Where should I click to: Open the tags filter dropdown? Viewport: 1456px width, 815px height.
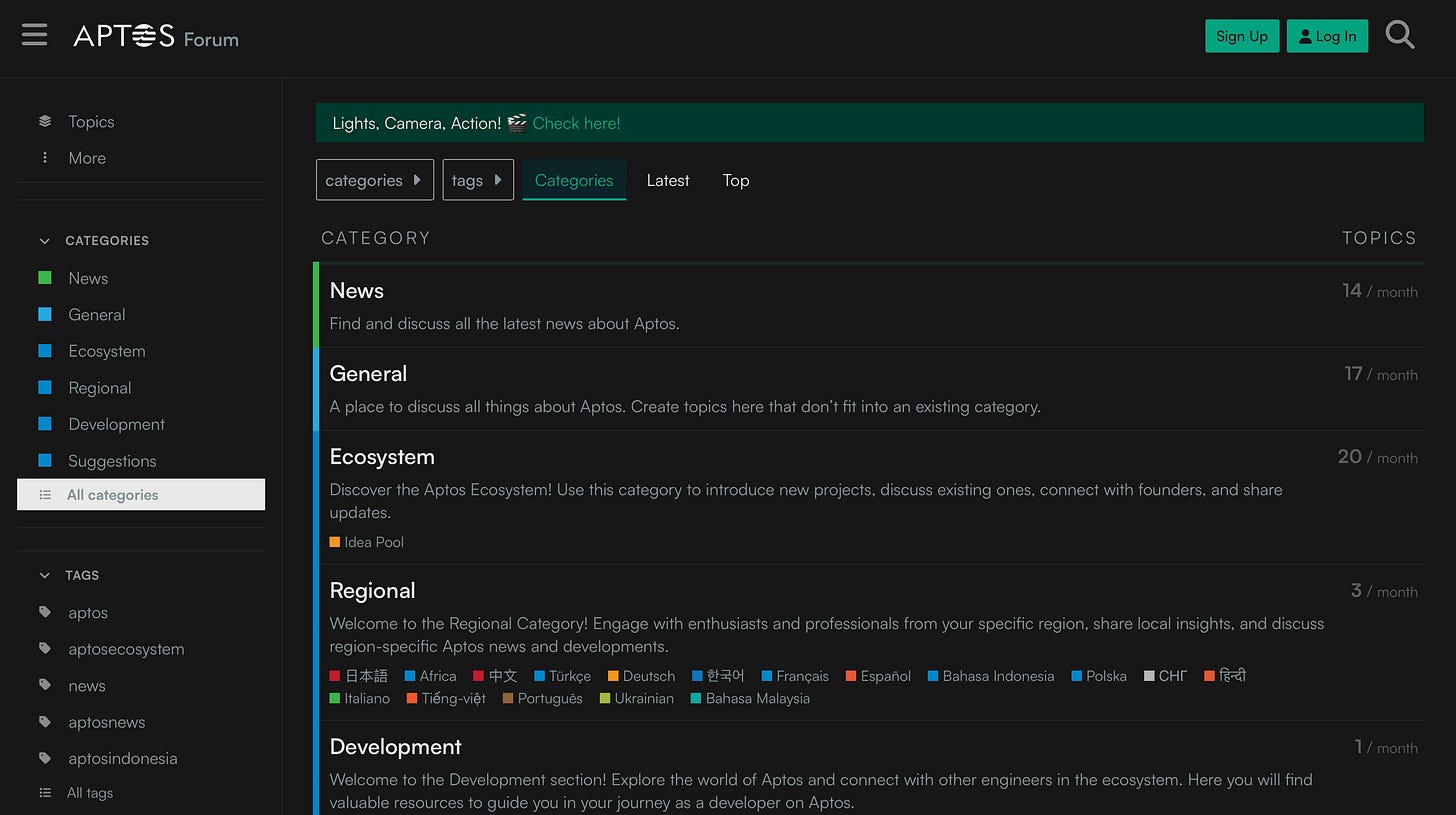(478, 180)
